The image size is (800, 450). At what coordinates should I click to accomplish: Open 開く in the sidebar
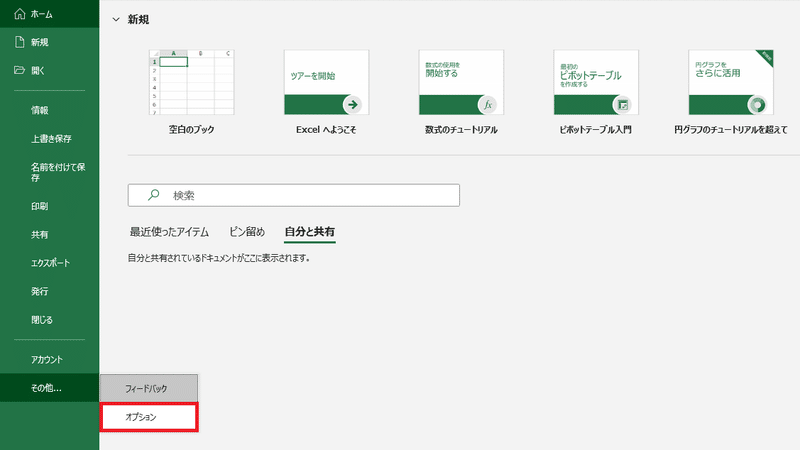49,70
